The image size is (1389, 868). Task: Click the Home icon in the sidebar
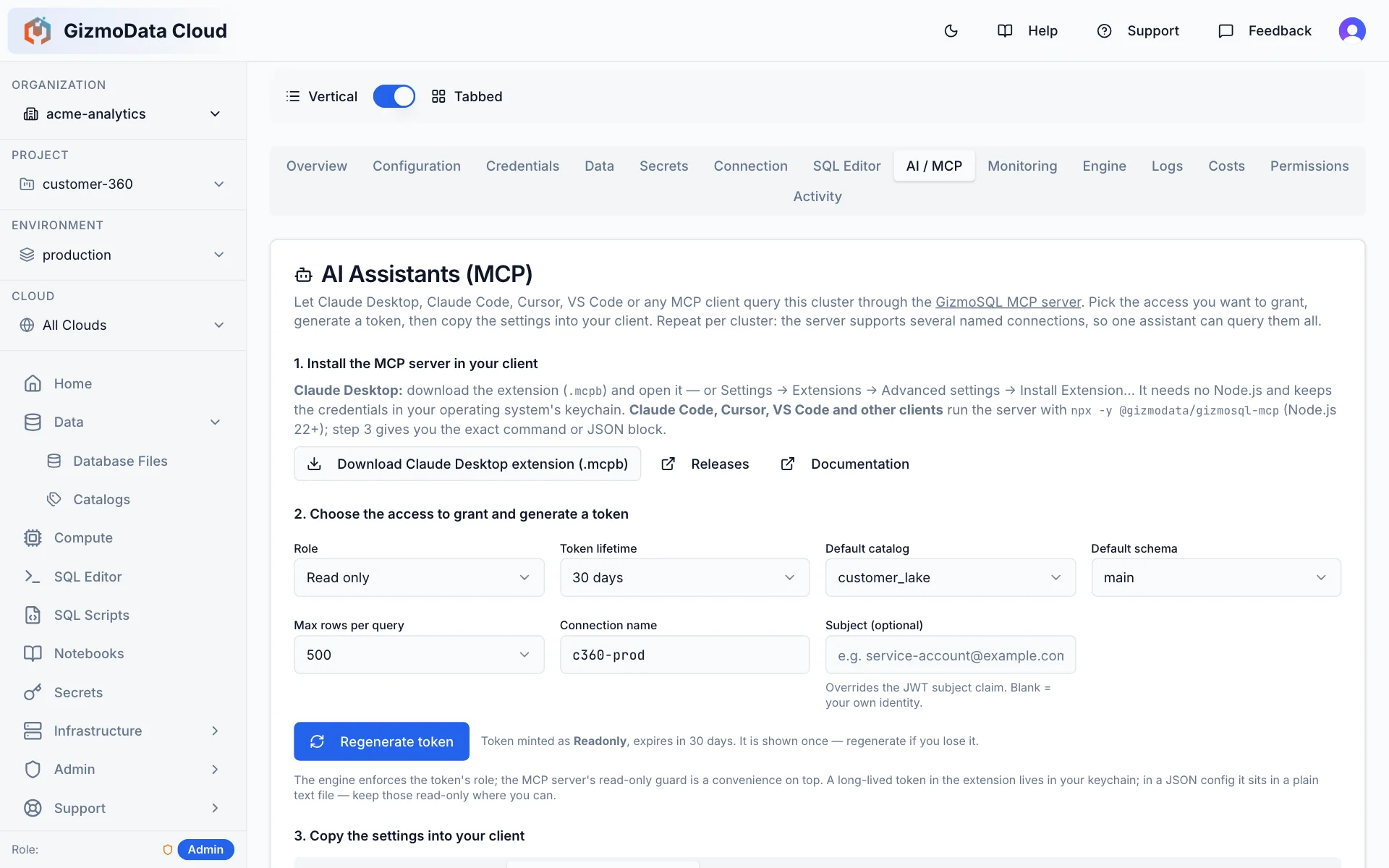[x=33, y=383]
